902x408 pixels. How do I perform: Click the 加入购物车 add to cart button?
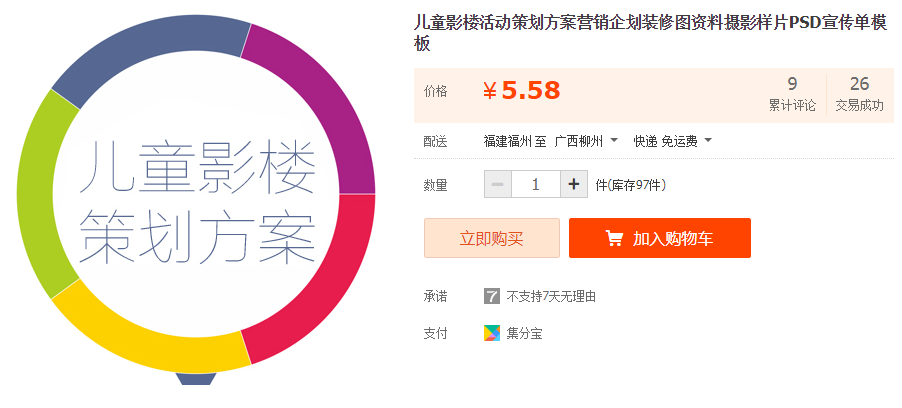click(660, 238)
